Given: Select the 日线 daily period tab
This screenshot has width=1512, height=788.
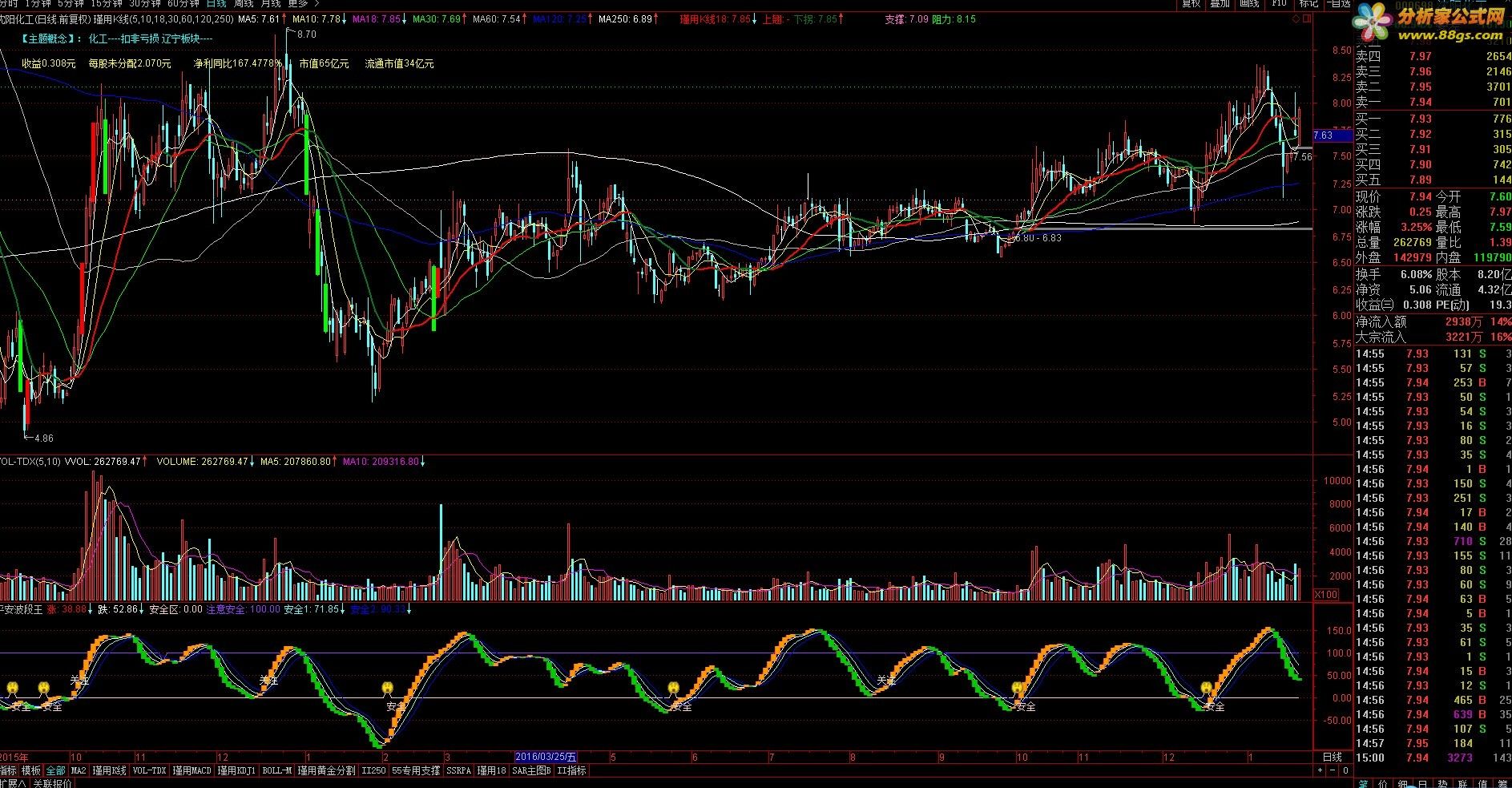Looking at the screenshot, I should click(x=216, y=3).
